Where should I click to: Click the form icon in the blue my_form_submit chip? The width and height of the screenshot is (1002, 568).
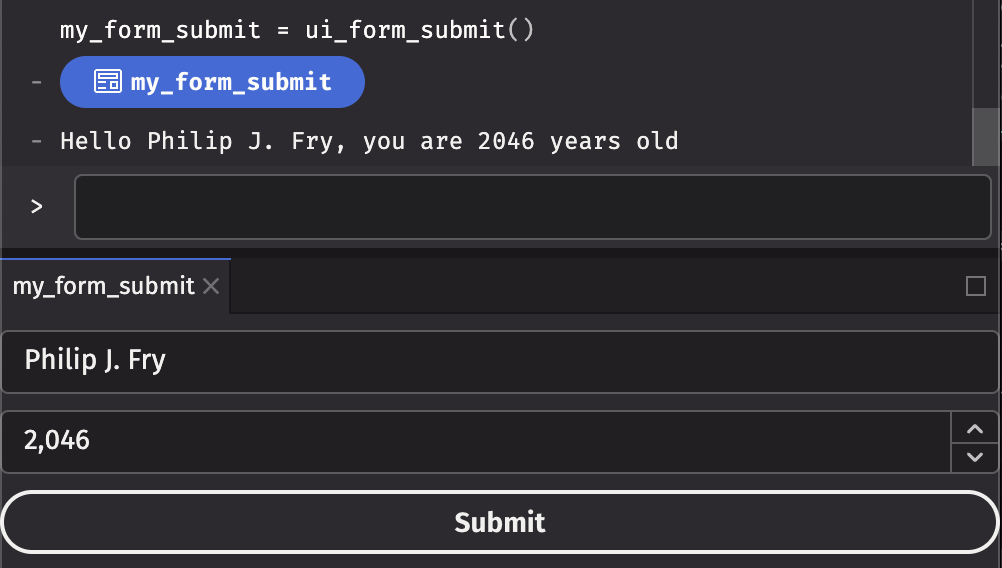107,82
